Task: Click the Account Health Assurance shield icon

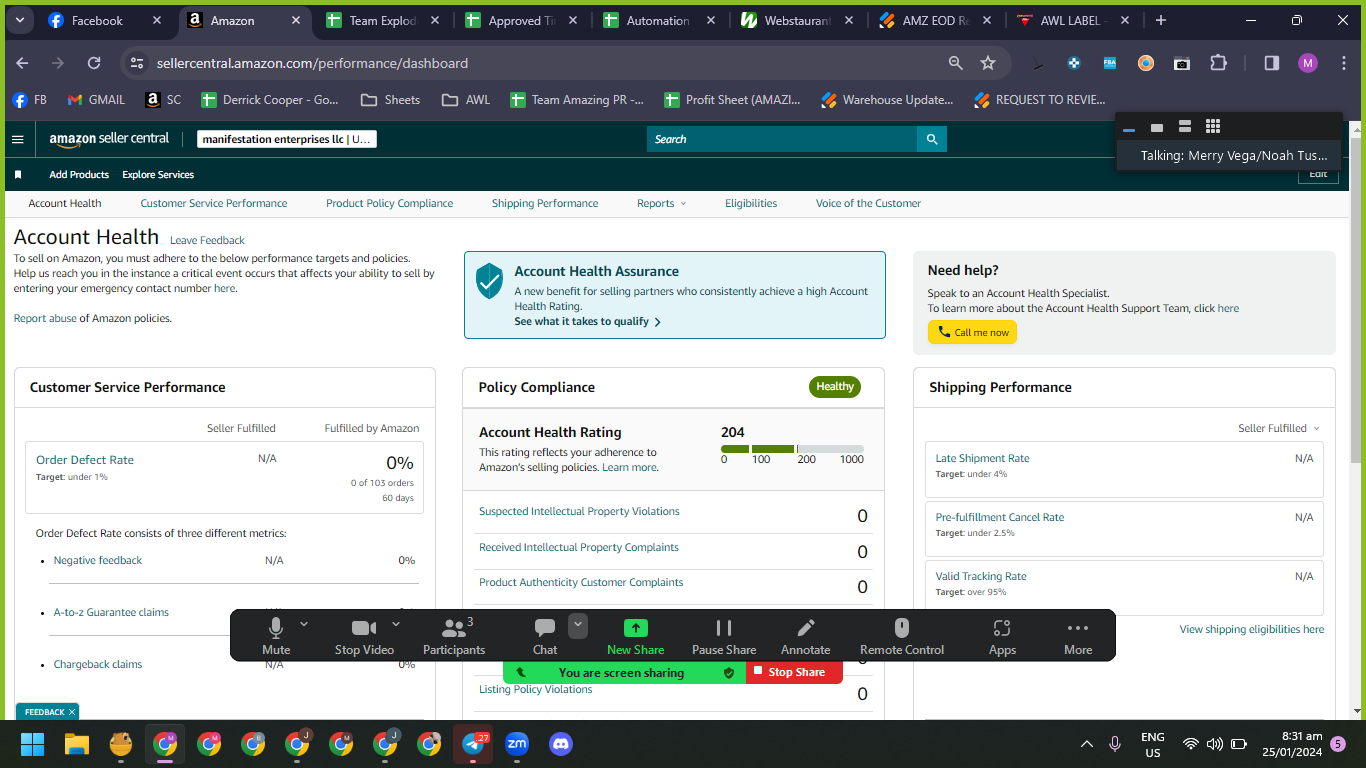Action: pyautogui.click(x=489, y=281)
